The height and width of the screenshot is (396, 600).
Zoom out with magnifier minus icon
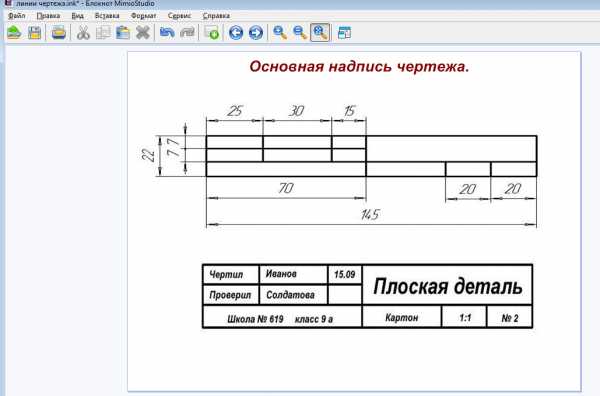click(x=300, y=33)
